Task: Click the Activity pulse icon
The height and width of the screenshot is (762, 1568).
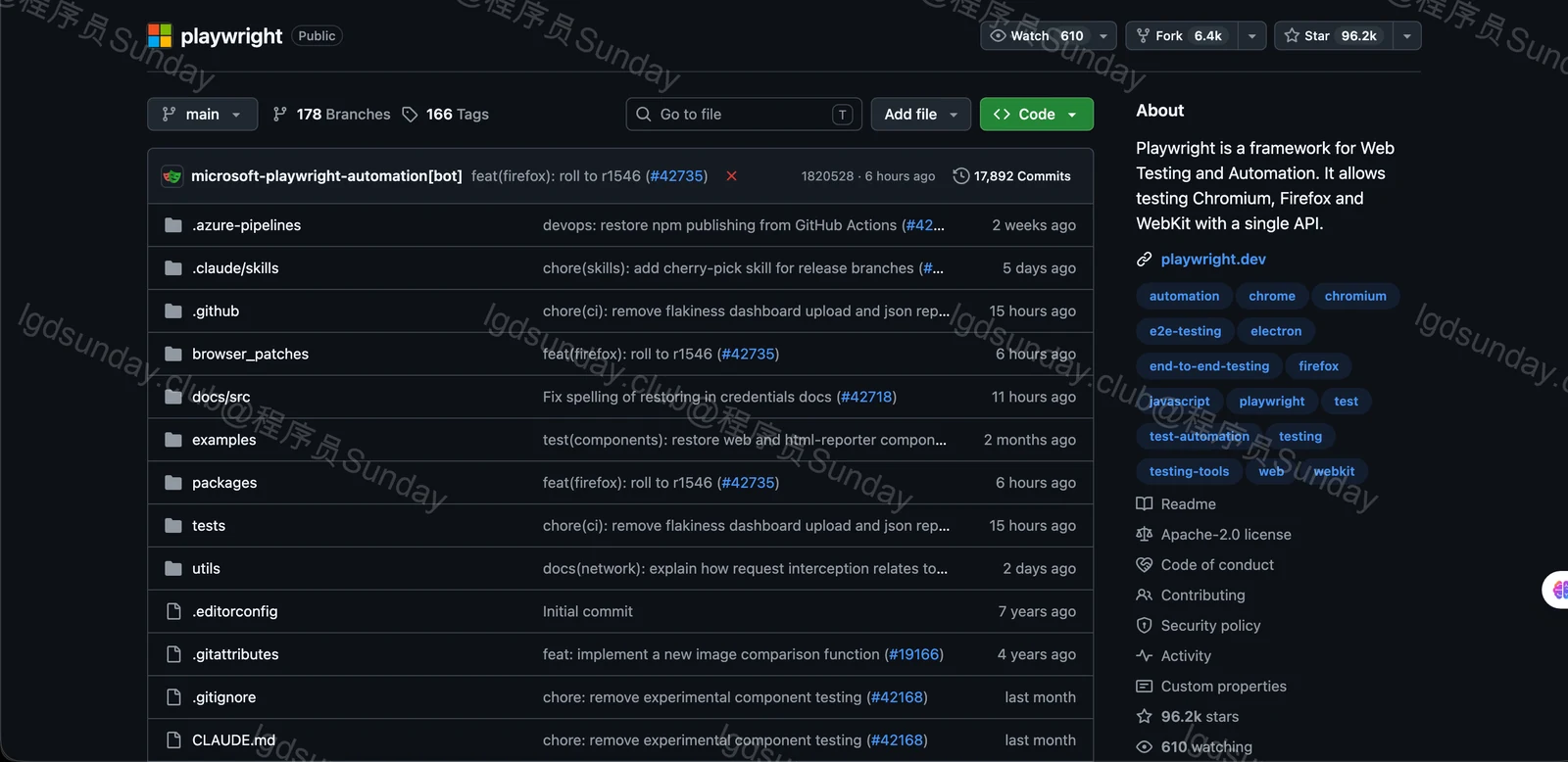Action: tap(1144, 656)
